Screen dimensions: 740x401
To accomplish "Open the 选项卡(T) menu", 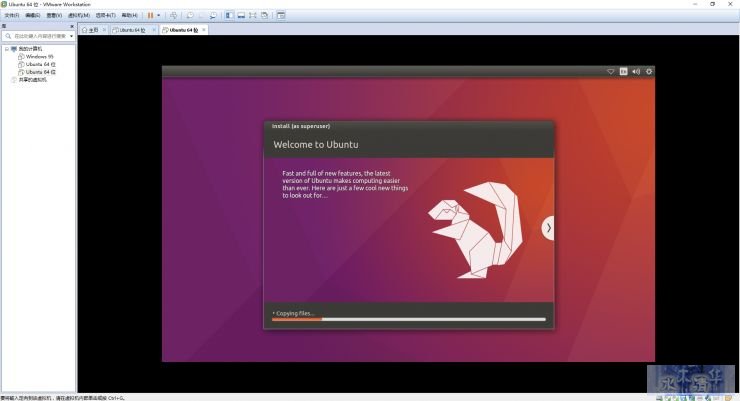I will (x=106, y=16).
